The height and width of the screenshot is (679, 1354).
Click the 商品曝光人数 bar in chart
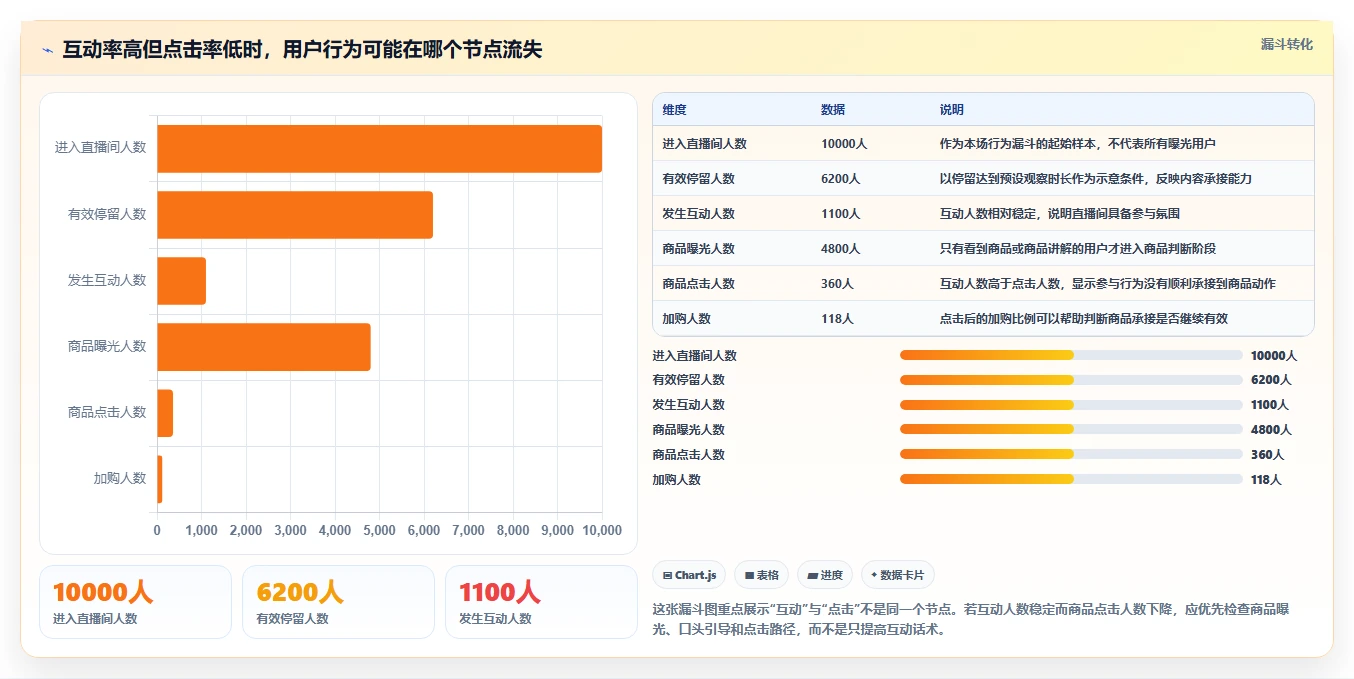point(264,346)
